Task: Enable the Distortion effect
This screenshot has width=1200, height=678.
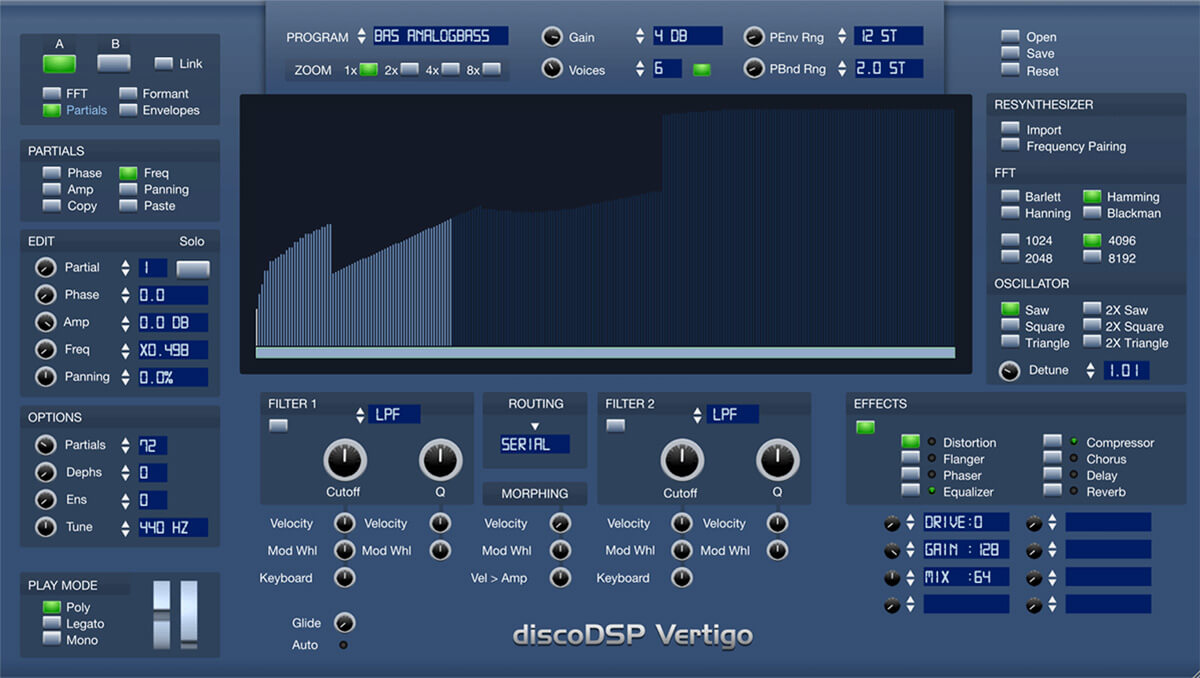Action: pyautogui.click(x=910, y=442)
